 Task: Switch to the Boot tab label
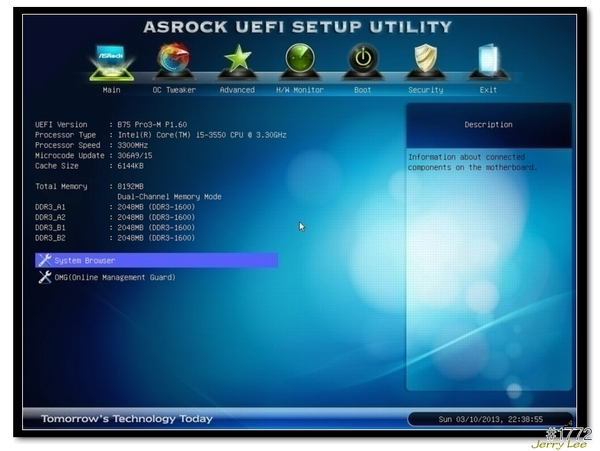pyautogui.click(x=362, y=90)
